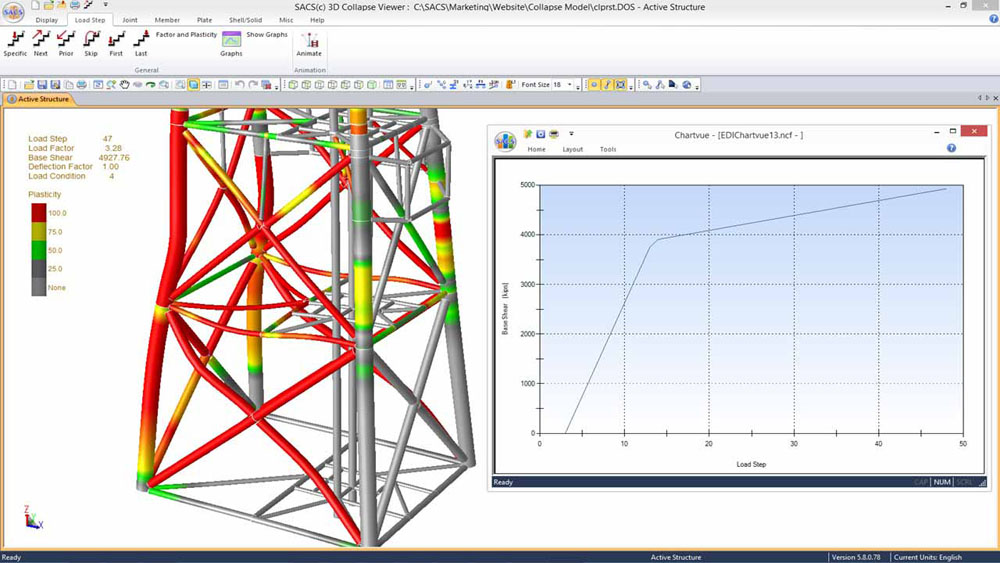Return to the Prior load step
Image resolution: width=1000 pixels, height=563 pixels.
pos(66,44)
